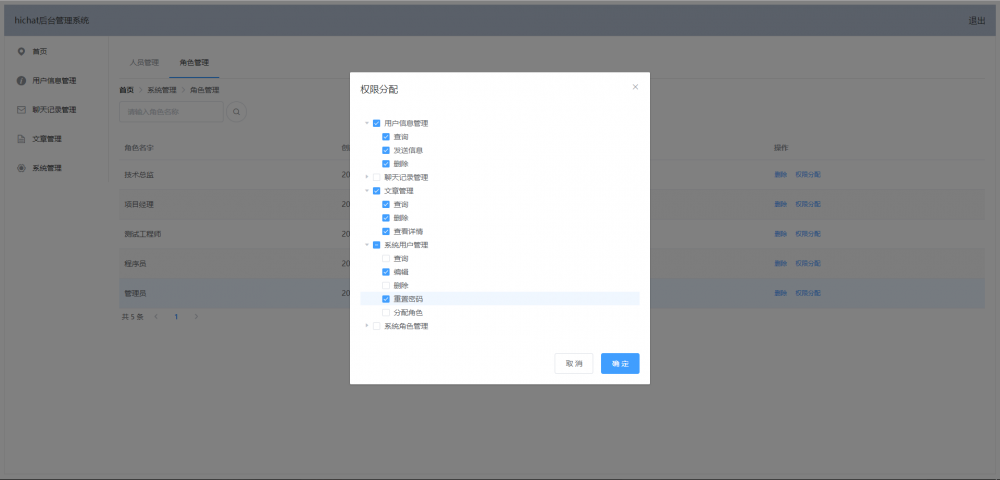Check the 分配角色 checkbox
This screenshot has height=480, width=1000.
coord(386,312)
